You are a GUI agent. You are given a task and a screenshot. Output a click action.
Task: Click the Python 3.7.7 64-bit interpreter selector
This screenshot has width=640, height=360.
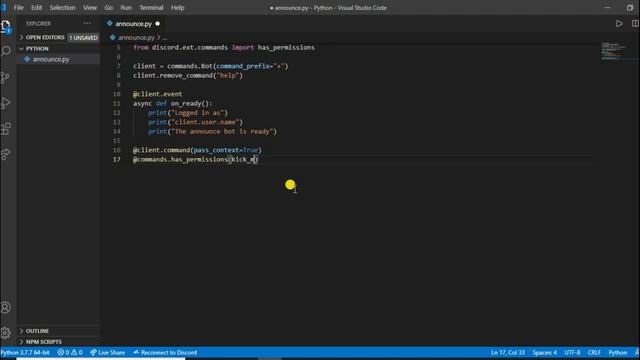25,352
